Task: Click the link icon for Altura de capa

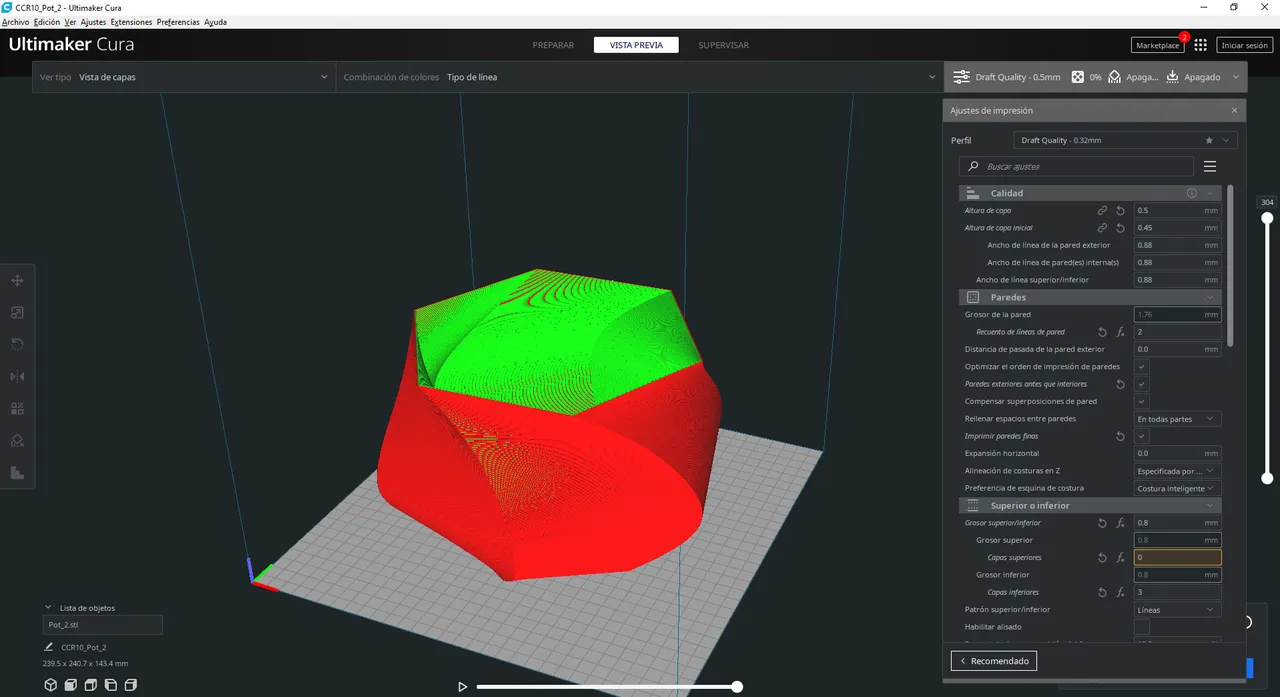Action: (x=1102, y=211)
